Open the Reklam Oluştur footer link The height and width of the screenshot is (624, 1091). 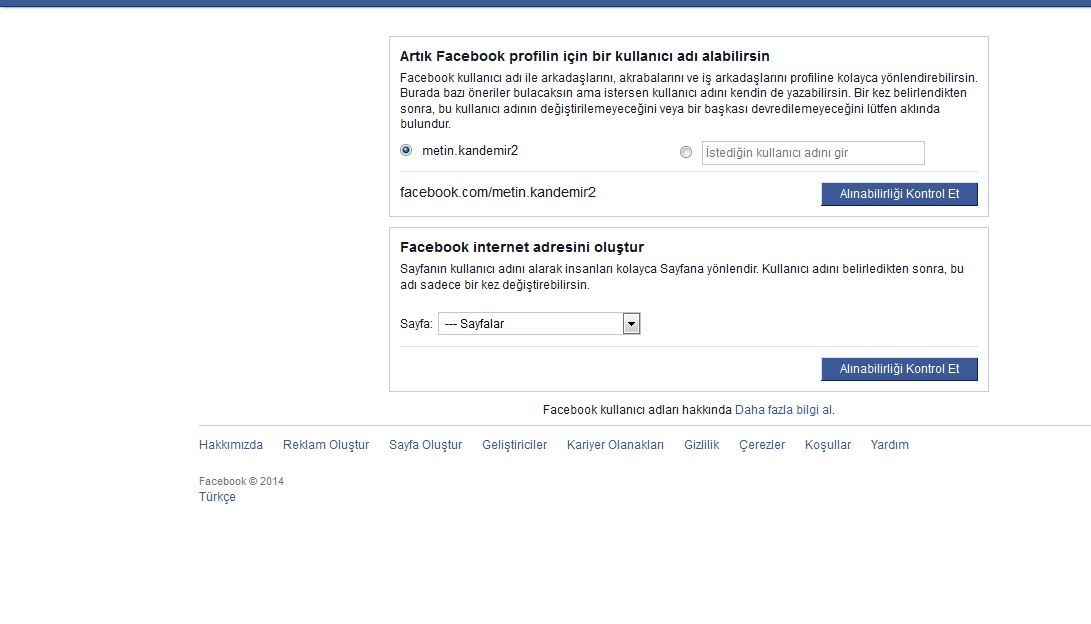coord(326,445)
